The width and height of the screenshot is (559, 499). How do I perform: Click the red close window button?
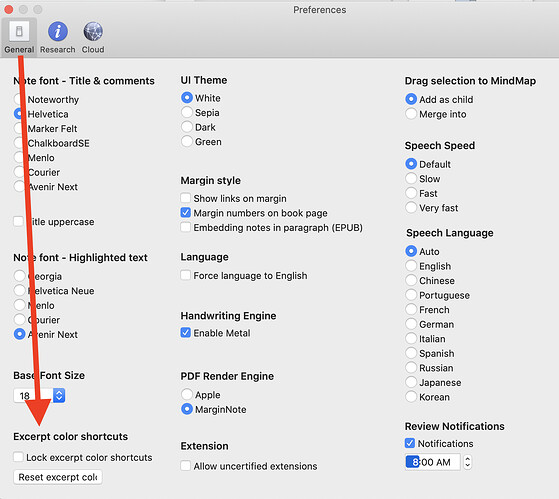[x=9, y=9]
